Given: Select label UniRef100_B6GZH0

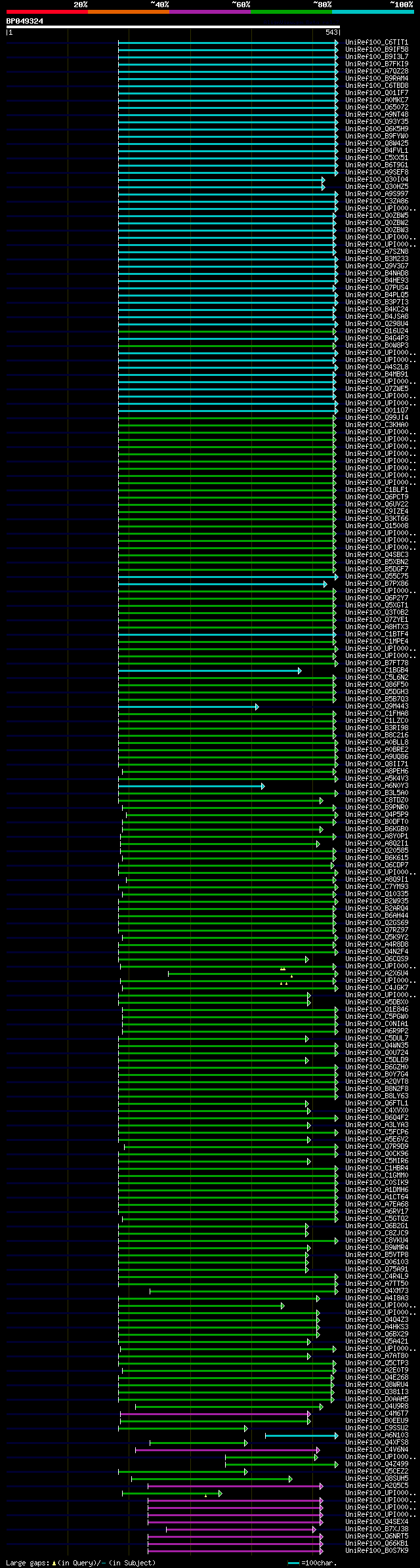Looking at the screenshot, I should pos(377,1067).
